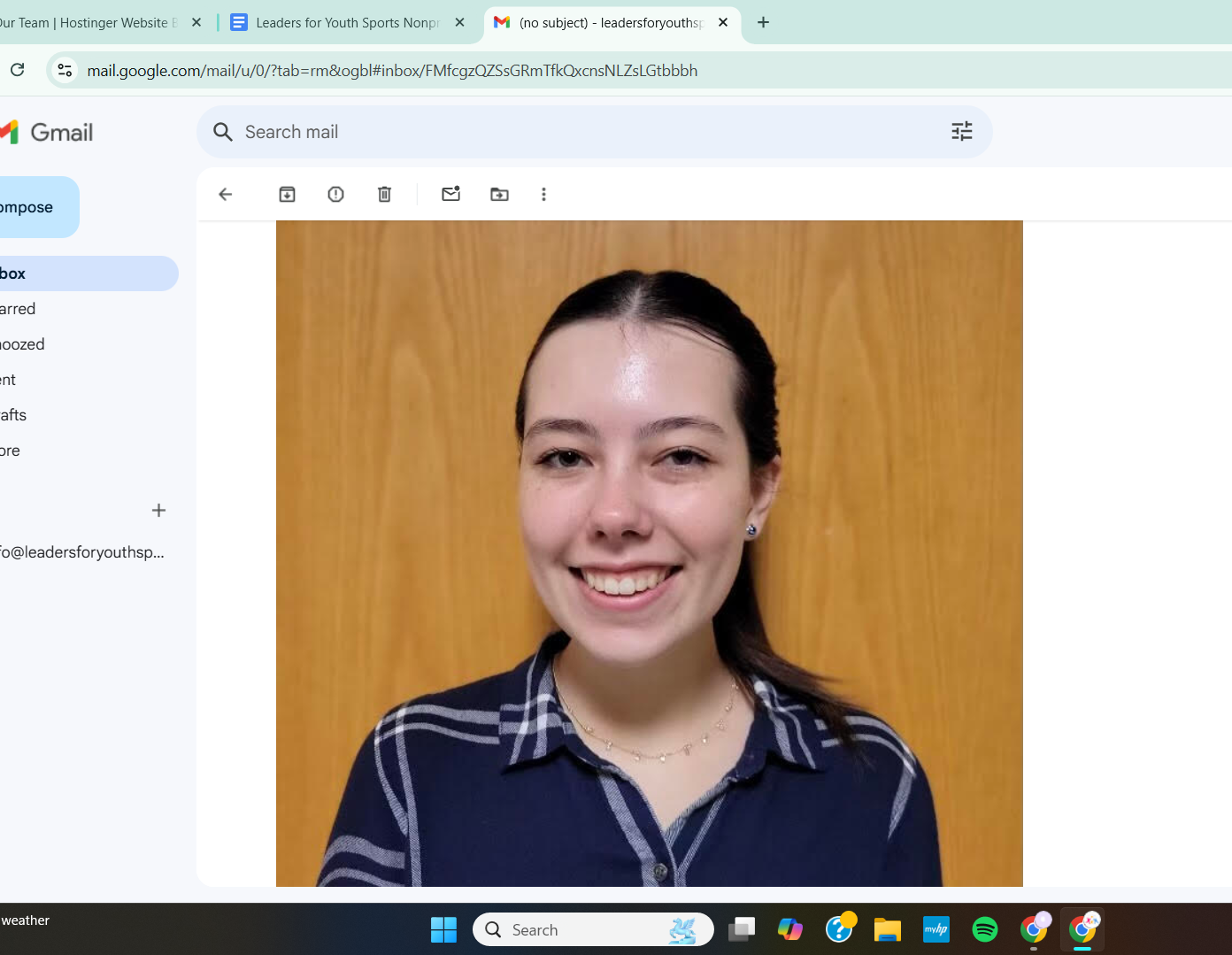Screen dimensions: 1232x955
Task: Delete this email with trash icon
Action: click(385, 195)
